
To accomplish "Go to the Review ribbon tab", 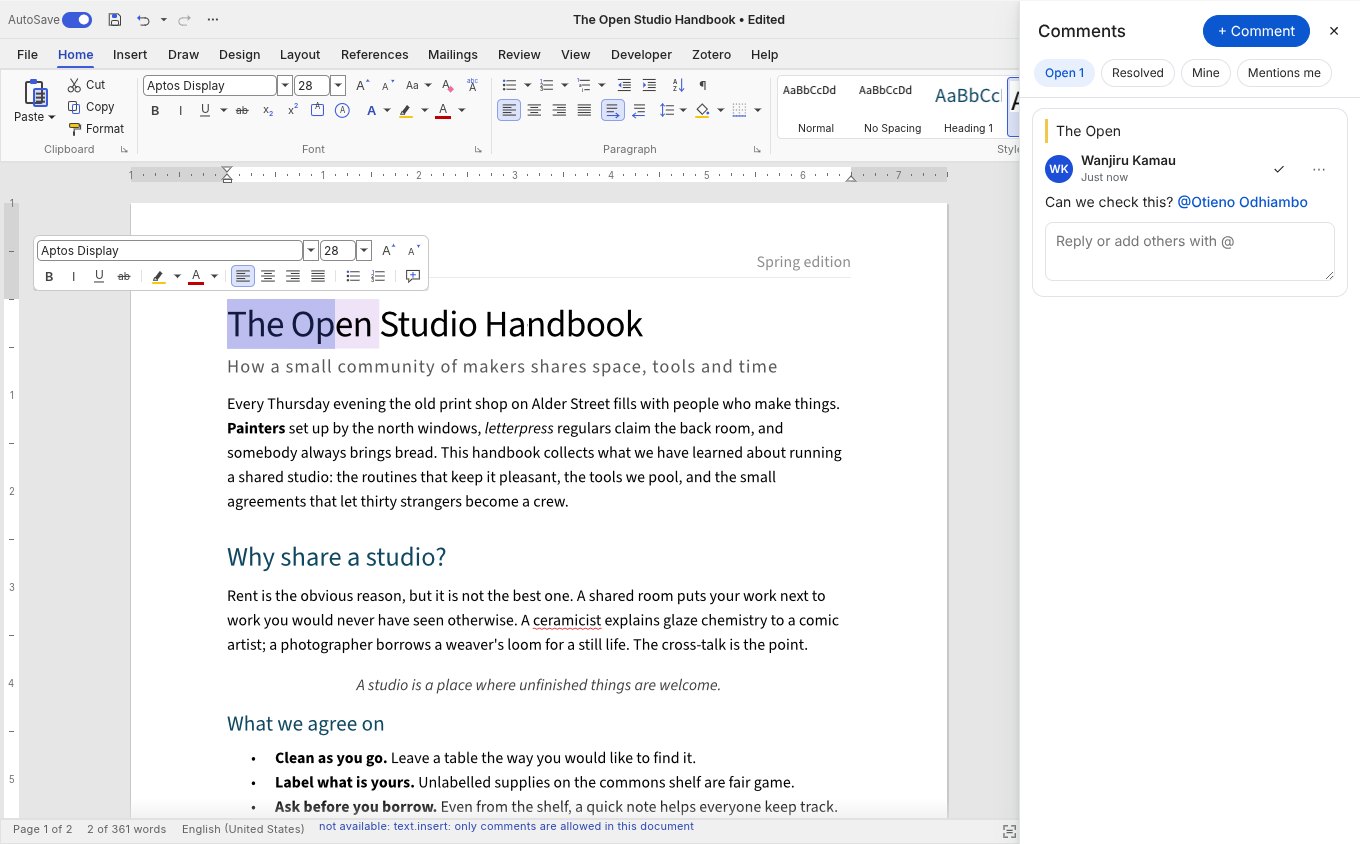I will pyautogui.click(x=519, y=55).
